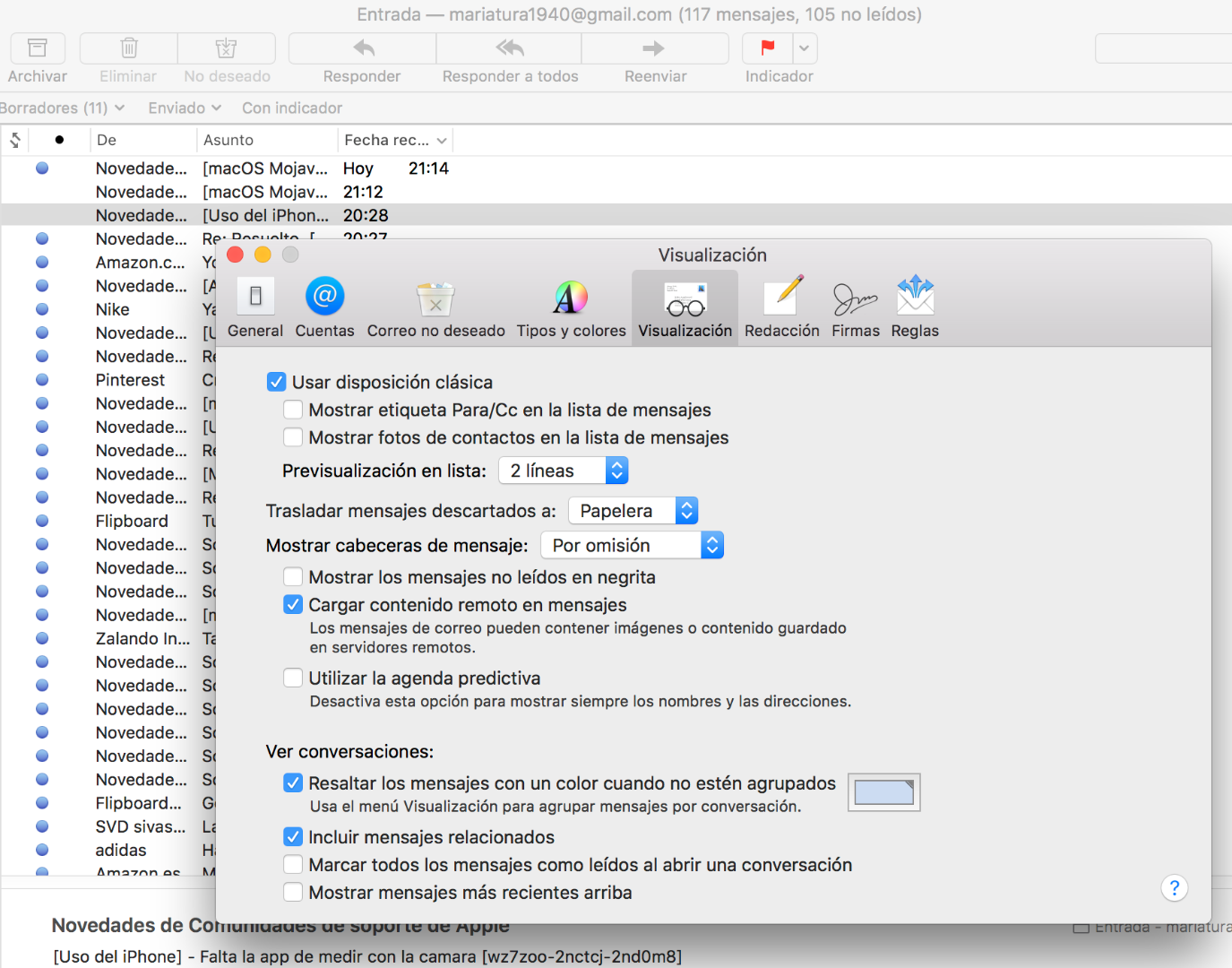The height and width of the screenshot is (968, 1232).
Task: Click the red Indicador flag icon
Action: pyautogui.click(x=768, y=48)
